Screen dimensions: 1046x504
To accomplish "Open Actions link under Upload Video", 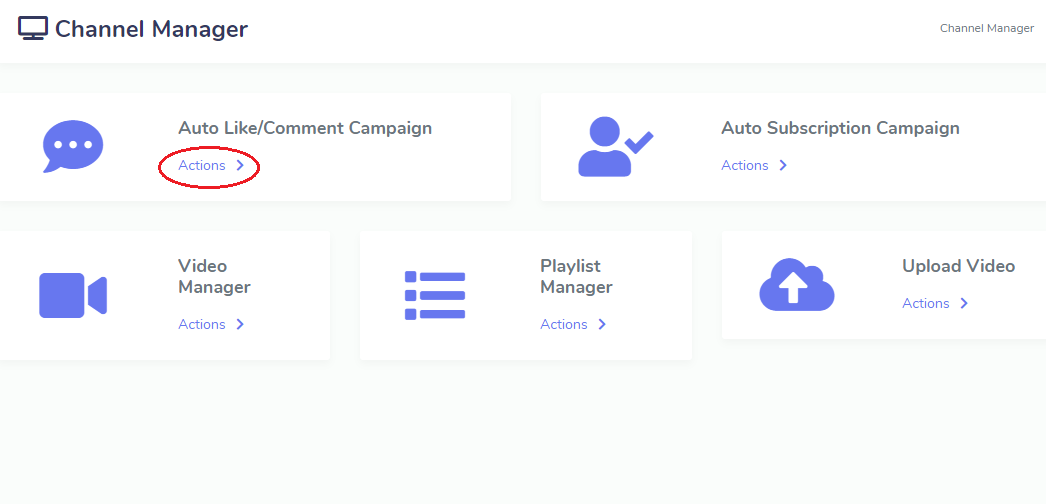I will click(x=926, y=303).
